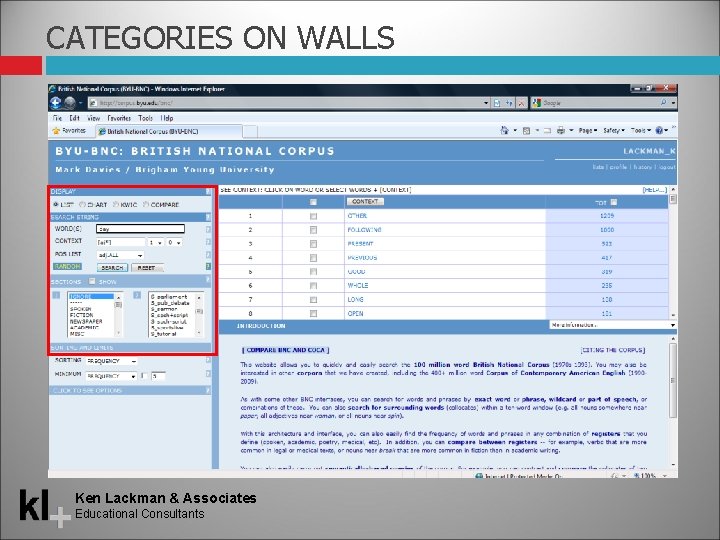Image resolution: width=720 pixels, height=540 pixels.
Task: Click section 1 icon left of register list
Action: pos(56,295)
